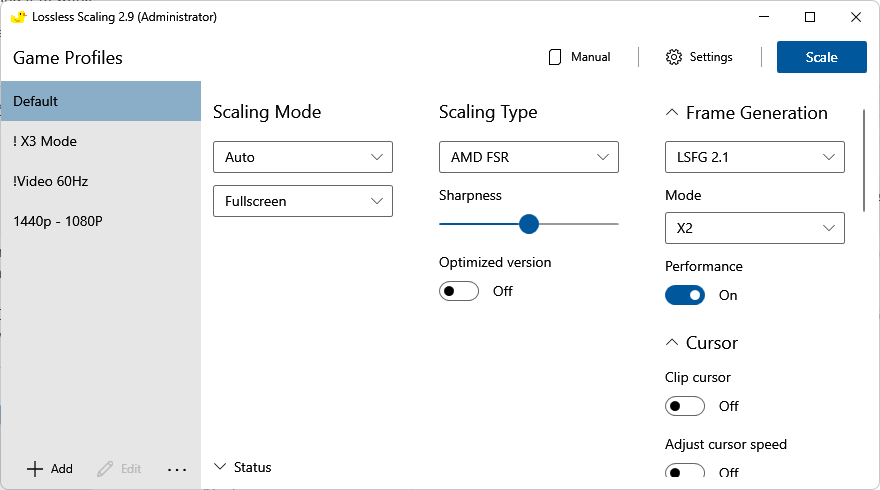This screenshot has width=880, height=490.
Task: Open the three-dots more options menu
Action: (177, 470)
